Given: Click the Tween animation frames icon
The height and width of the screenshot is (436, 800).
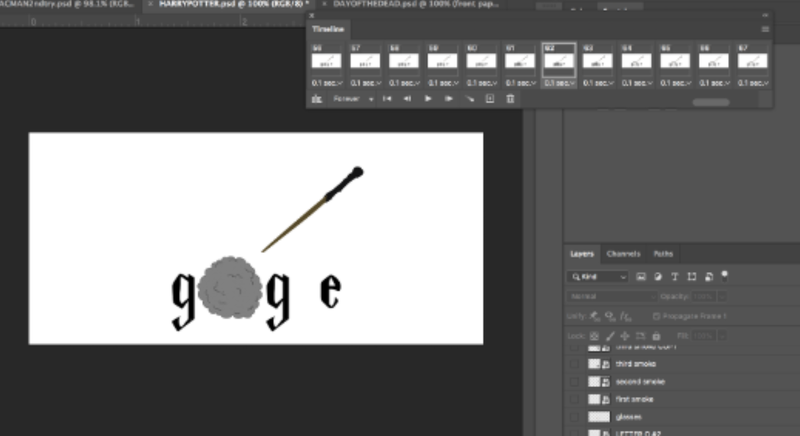Looking at the screenshot, I should click(469, 99).
